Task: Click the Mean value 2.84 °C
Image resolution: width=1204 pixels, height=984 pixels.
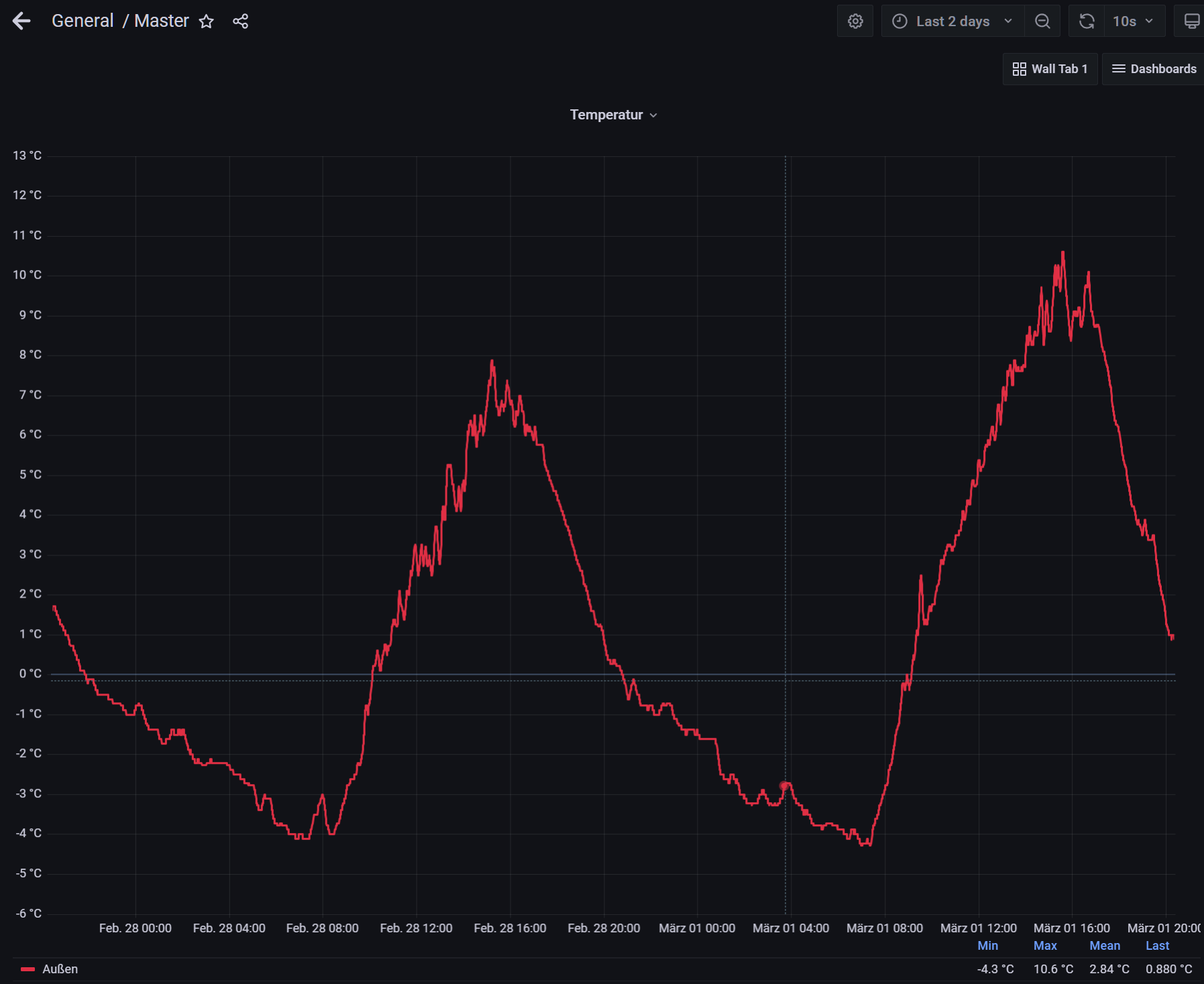Action: 1109,969
